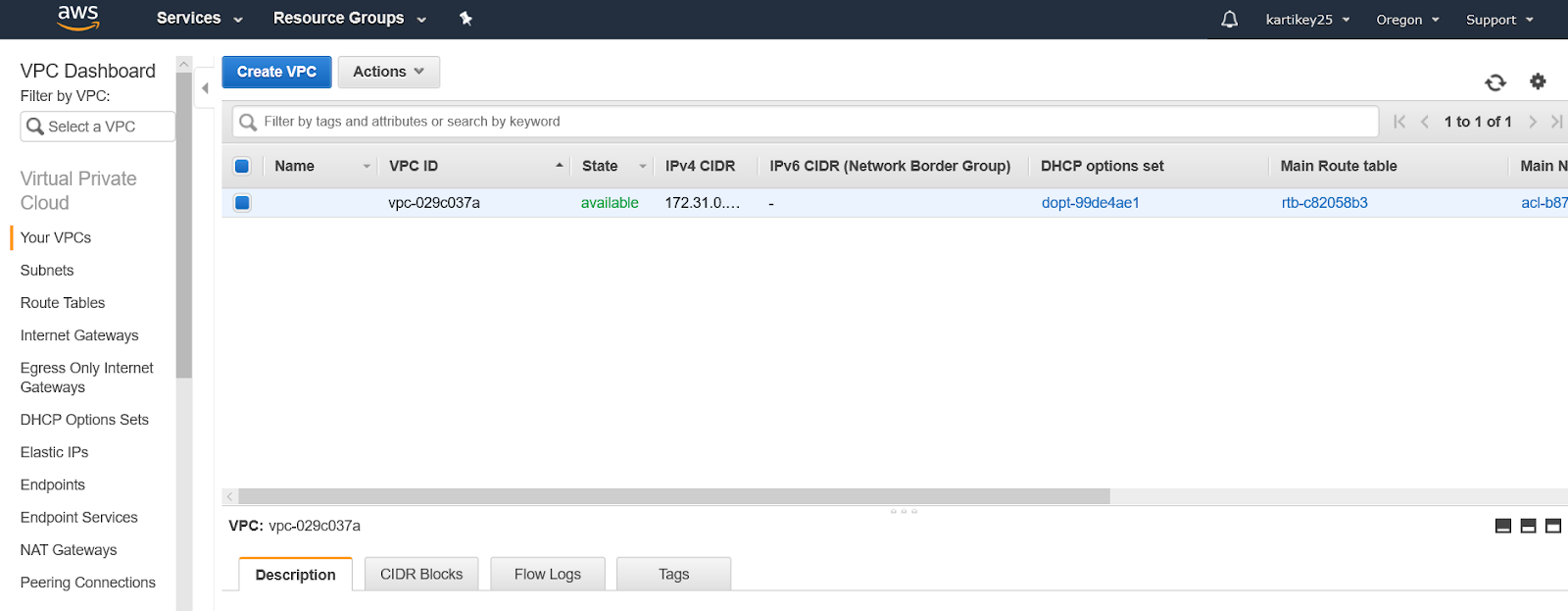Viewport: 1568px width, 611px height.
Task: Toggle the select-all checkbox in header
Action: coord(242,166)
